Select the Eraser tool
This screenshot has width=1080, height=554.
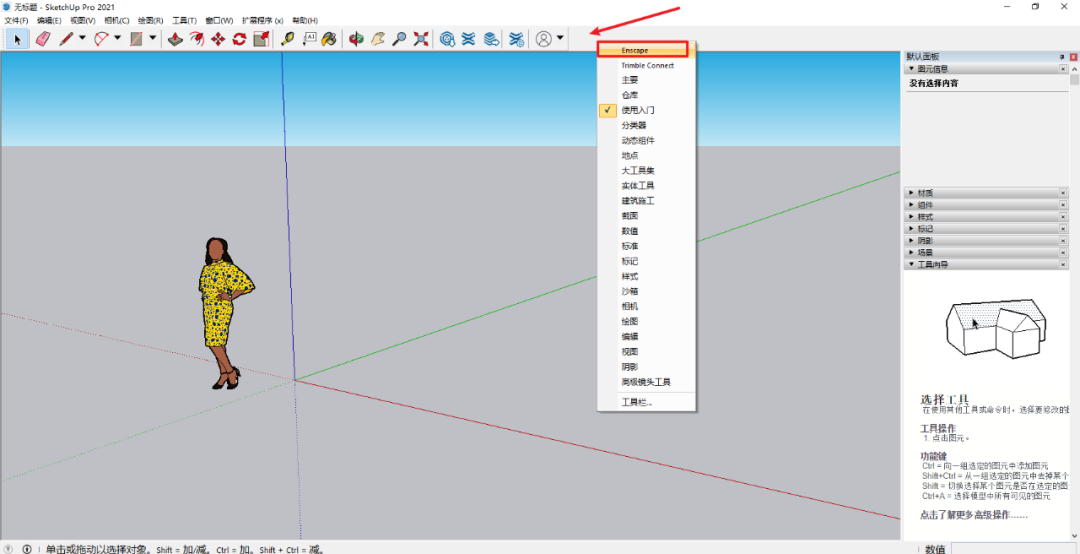point(42,39)
